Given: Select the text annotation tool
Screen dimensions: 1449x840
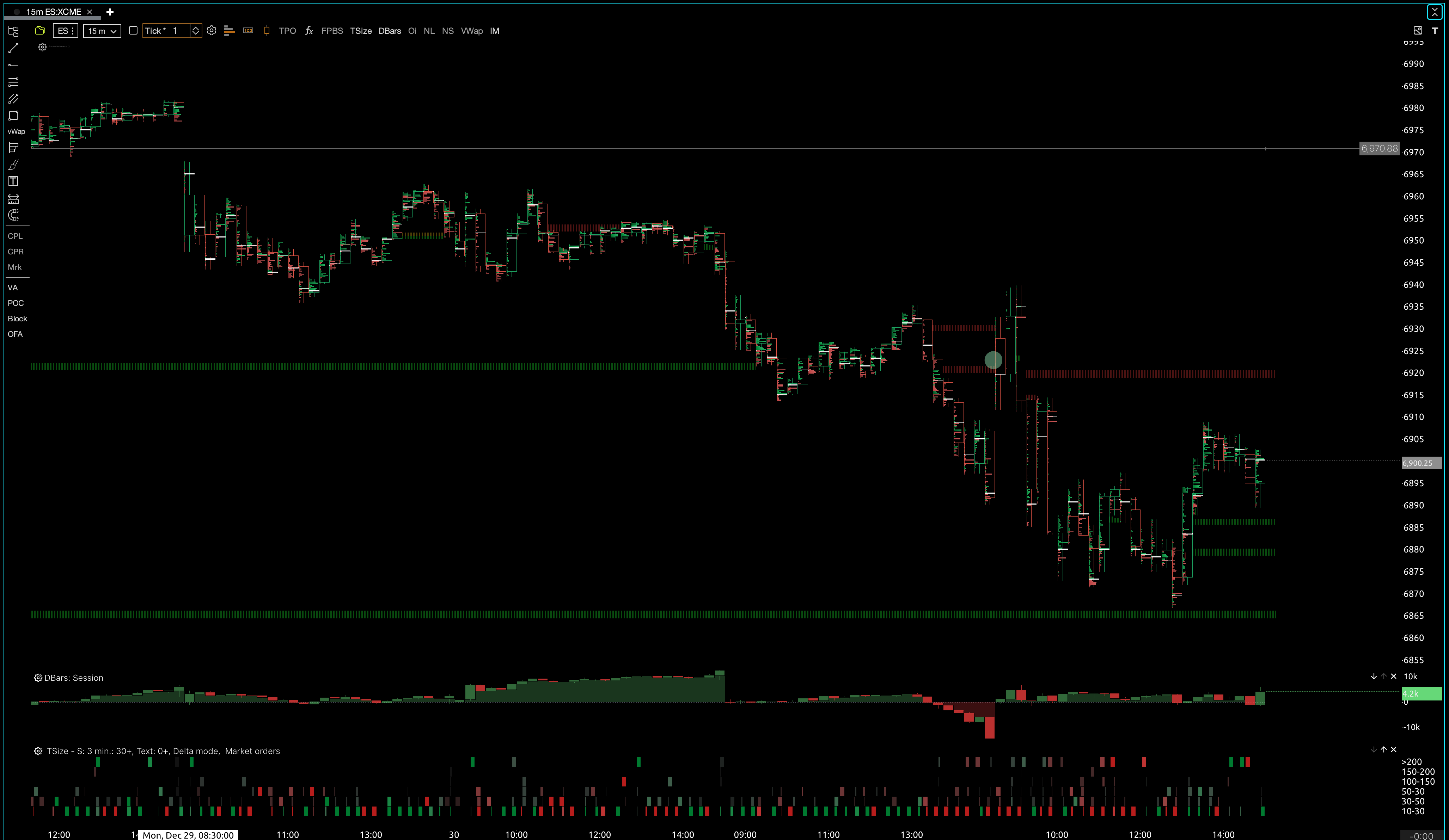Looking at the screenshot, I should 13,181.
